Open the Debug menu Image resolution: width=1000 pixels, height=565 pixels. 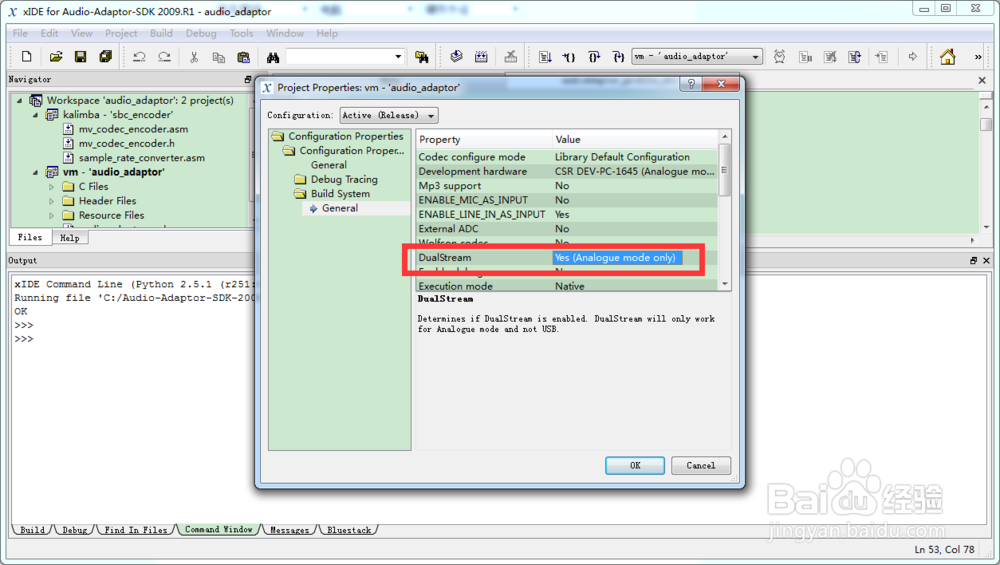(x=201, y=33)
